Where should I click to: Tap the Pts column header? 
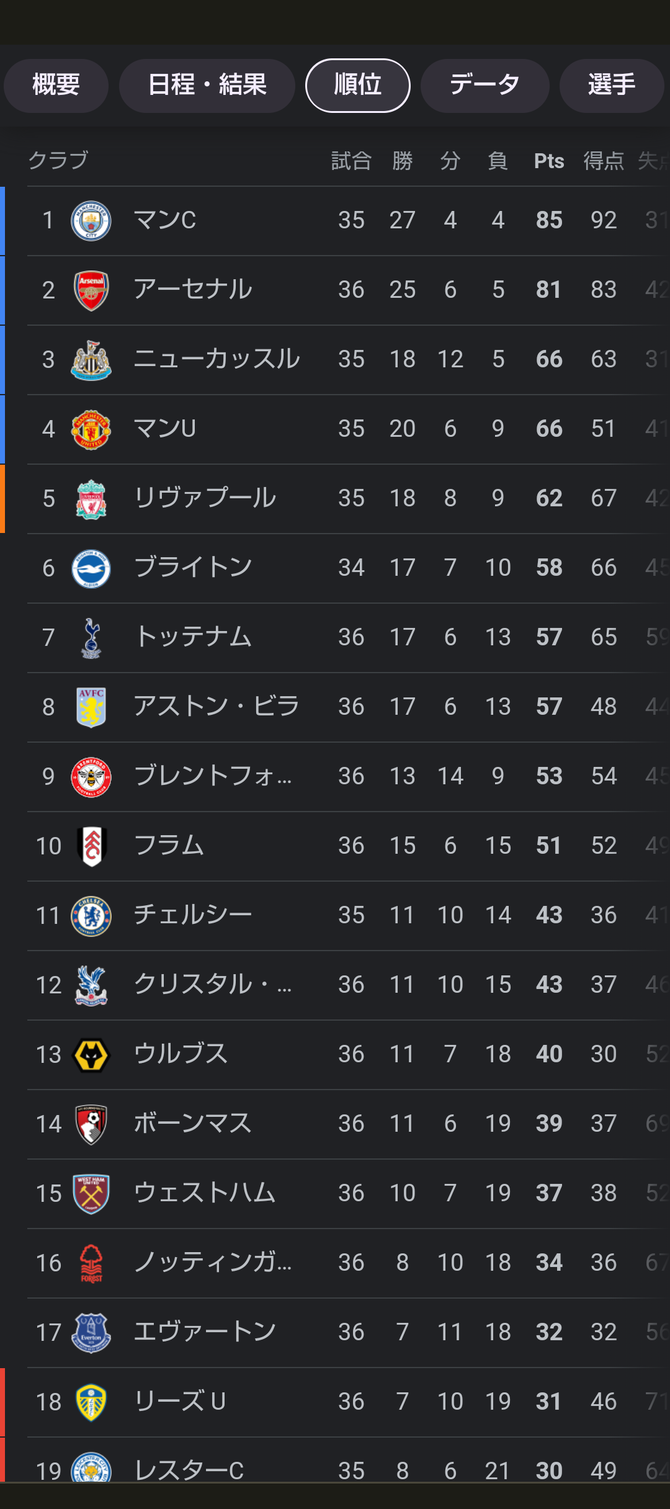549,161
